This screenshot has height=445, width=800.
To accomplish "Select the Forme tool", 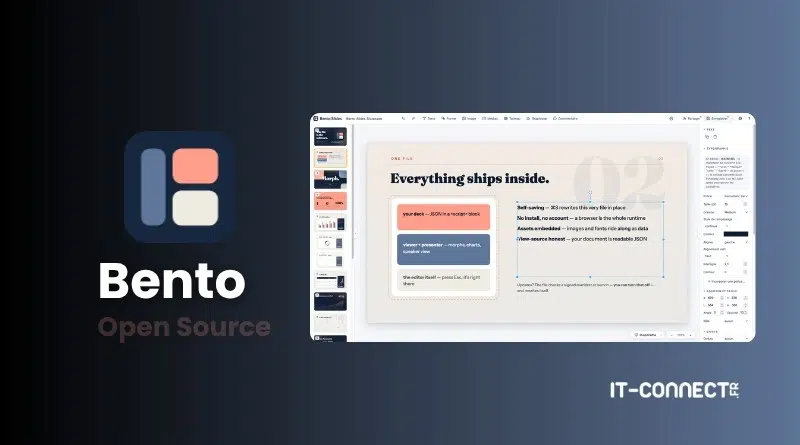I will click(x=449, y=118).
